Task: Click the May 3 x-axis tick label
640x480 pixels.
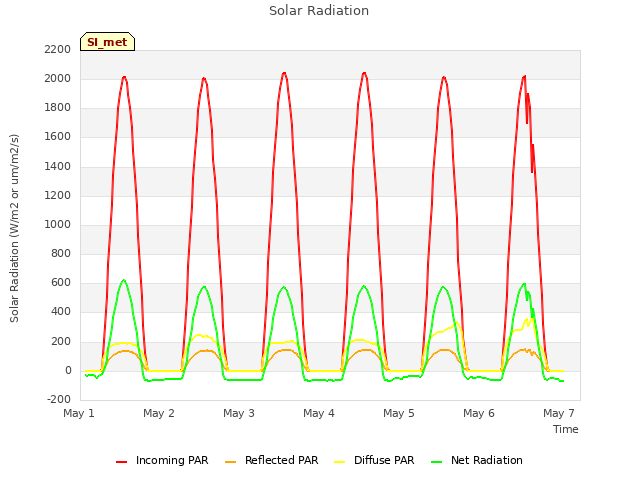Action: [239, 413]
